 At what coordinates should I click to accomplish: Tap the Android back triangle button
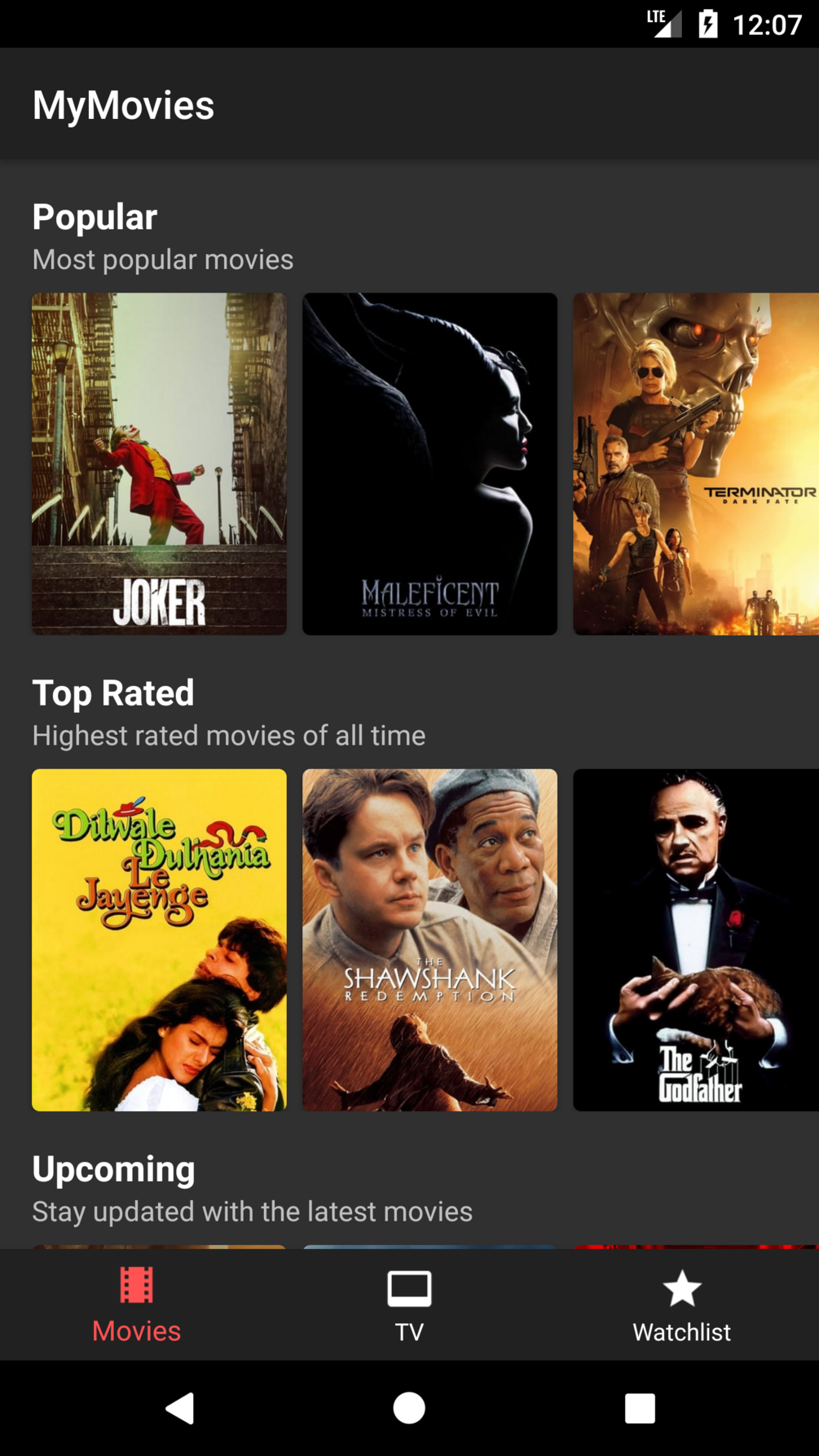[179, 1407]
